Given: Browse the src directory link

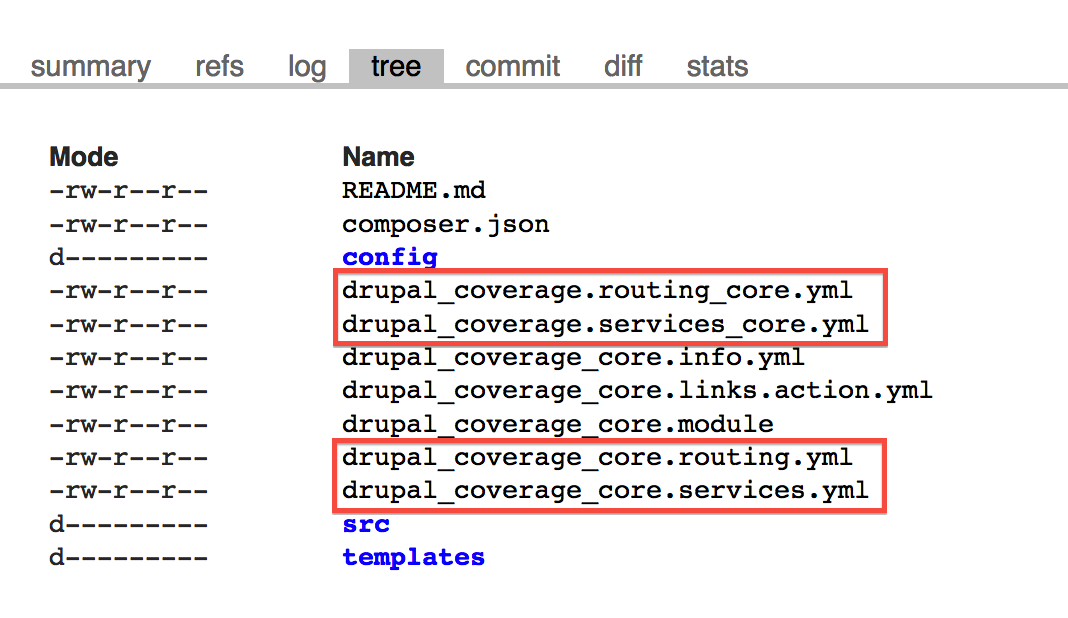Looking at the screenshot, I should point(366,524).
